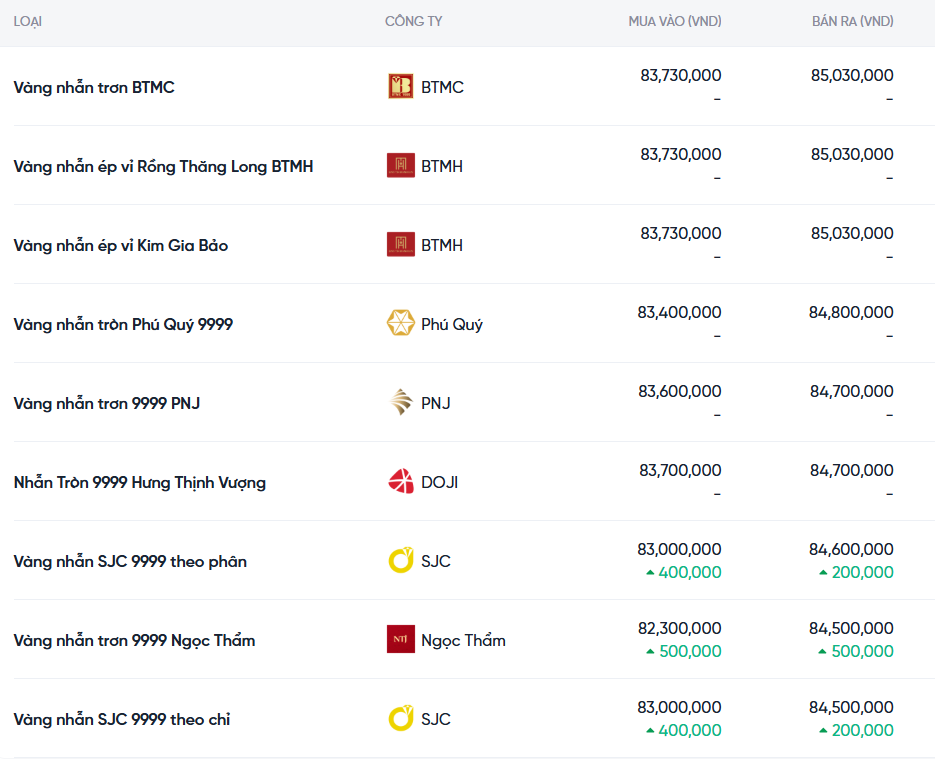The width and height of the screenshot is (935, 762).
Task: Click BTMH logo in Rồng Thăng Long row
Action: [401, 166]
